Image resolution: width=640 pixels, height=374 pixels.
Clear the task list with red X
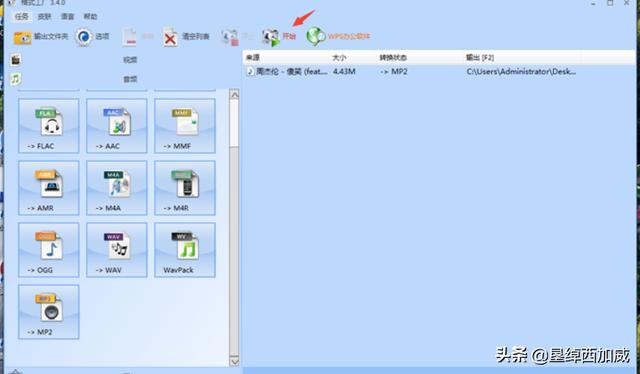[186, 37]
